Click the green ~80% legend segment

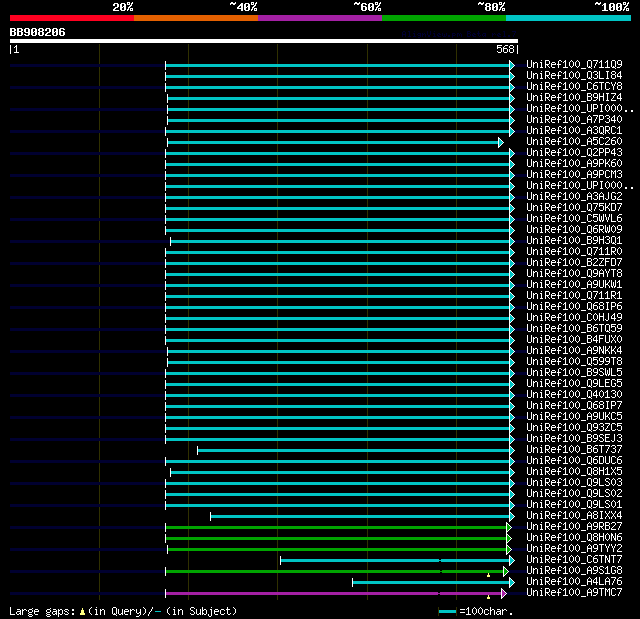(444, 18)
